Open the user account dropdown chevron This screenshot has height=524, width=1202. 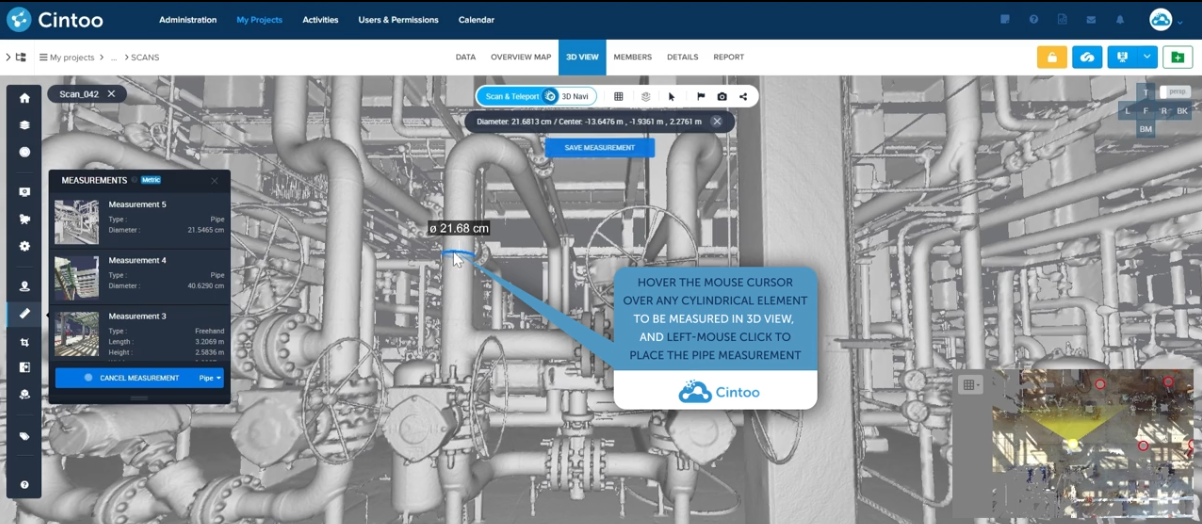click(x=1180, y=20)
